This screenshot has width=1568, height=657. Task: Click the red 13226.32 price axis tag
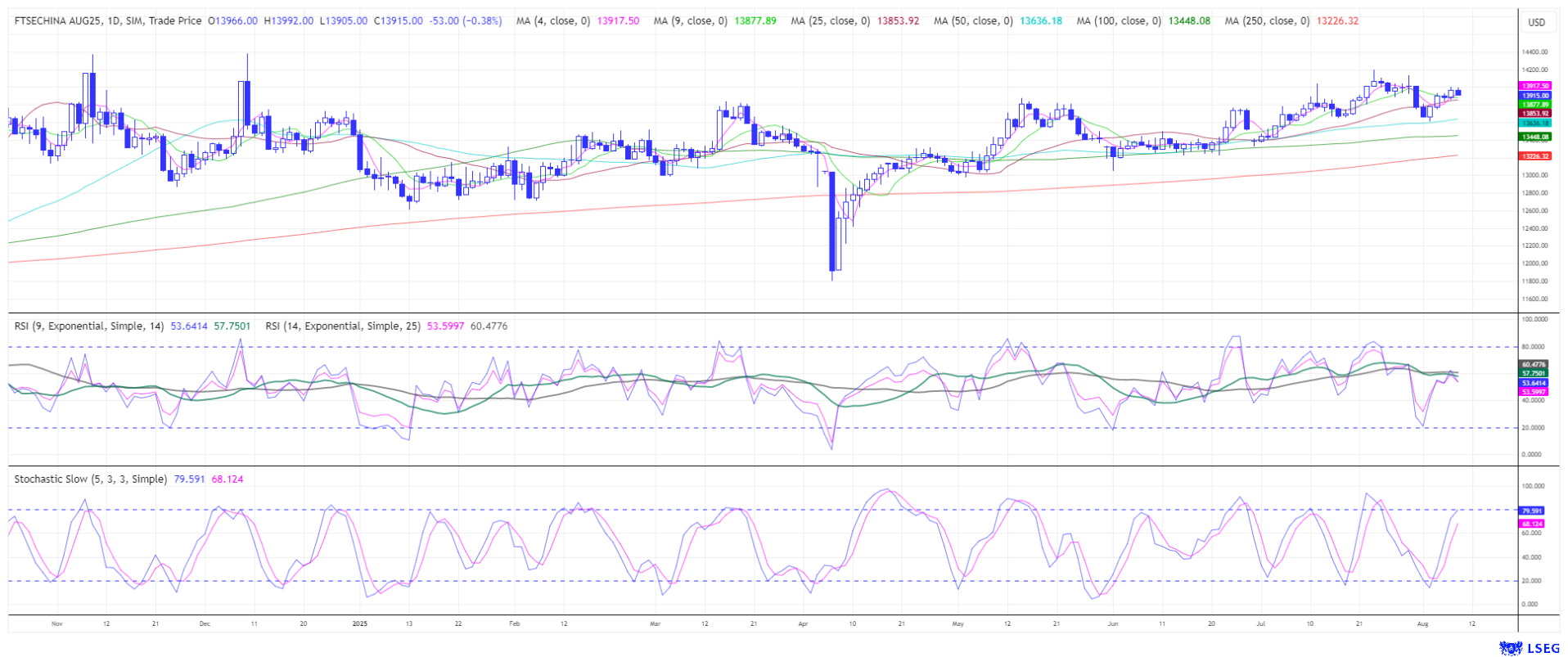tap(1534, 155)
